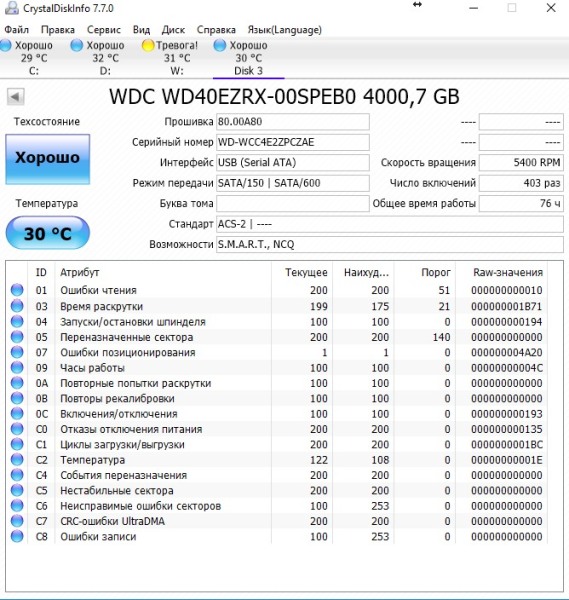Image resolution: width=569 pixels, height=600 pixels.
Task: Click the empty Буква тома field
Action: 293,203
